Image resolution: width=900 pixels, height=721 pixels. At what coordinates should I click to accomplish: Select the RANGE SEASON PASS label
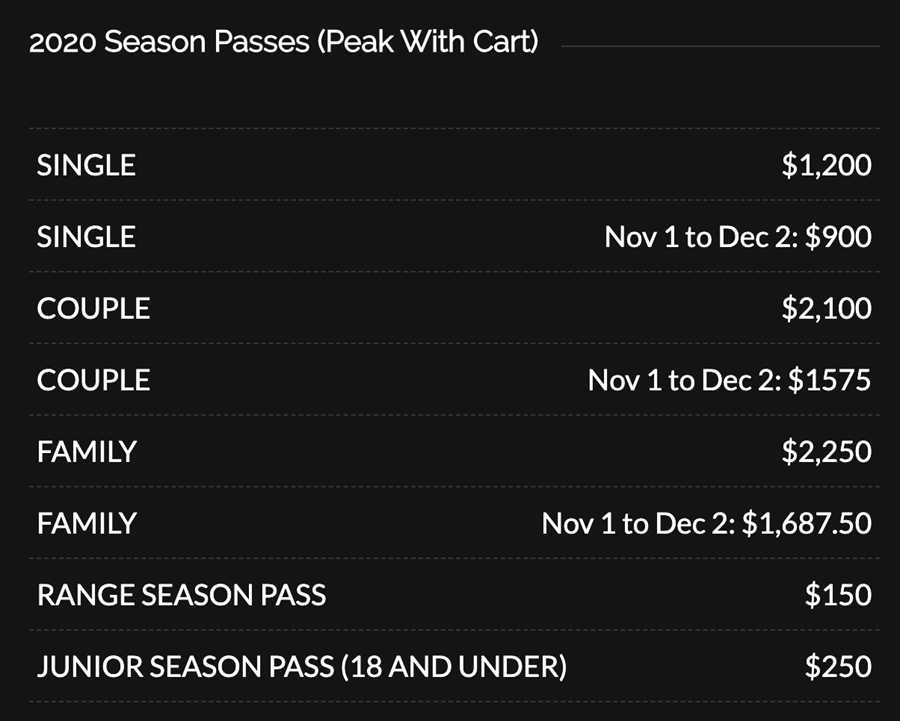(181, 595)
